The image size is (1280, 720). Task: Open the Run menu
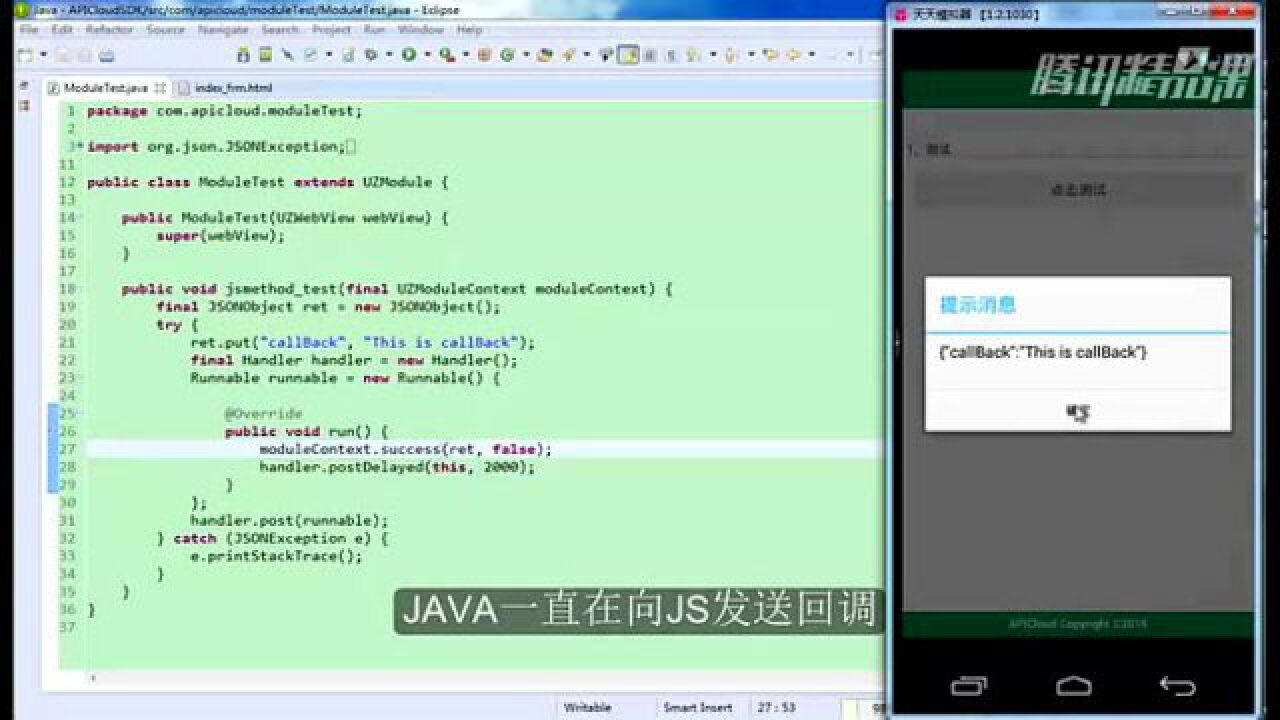(374, 30)
